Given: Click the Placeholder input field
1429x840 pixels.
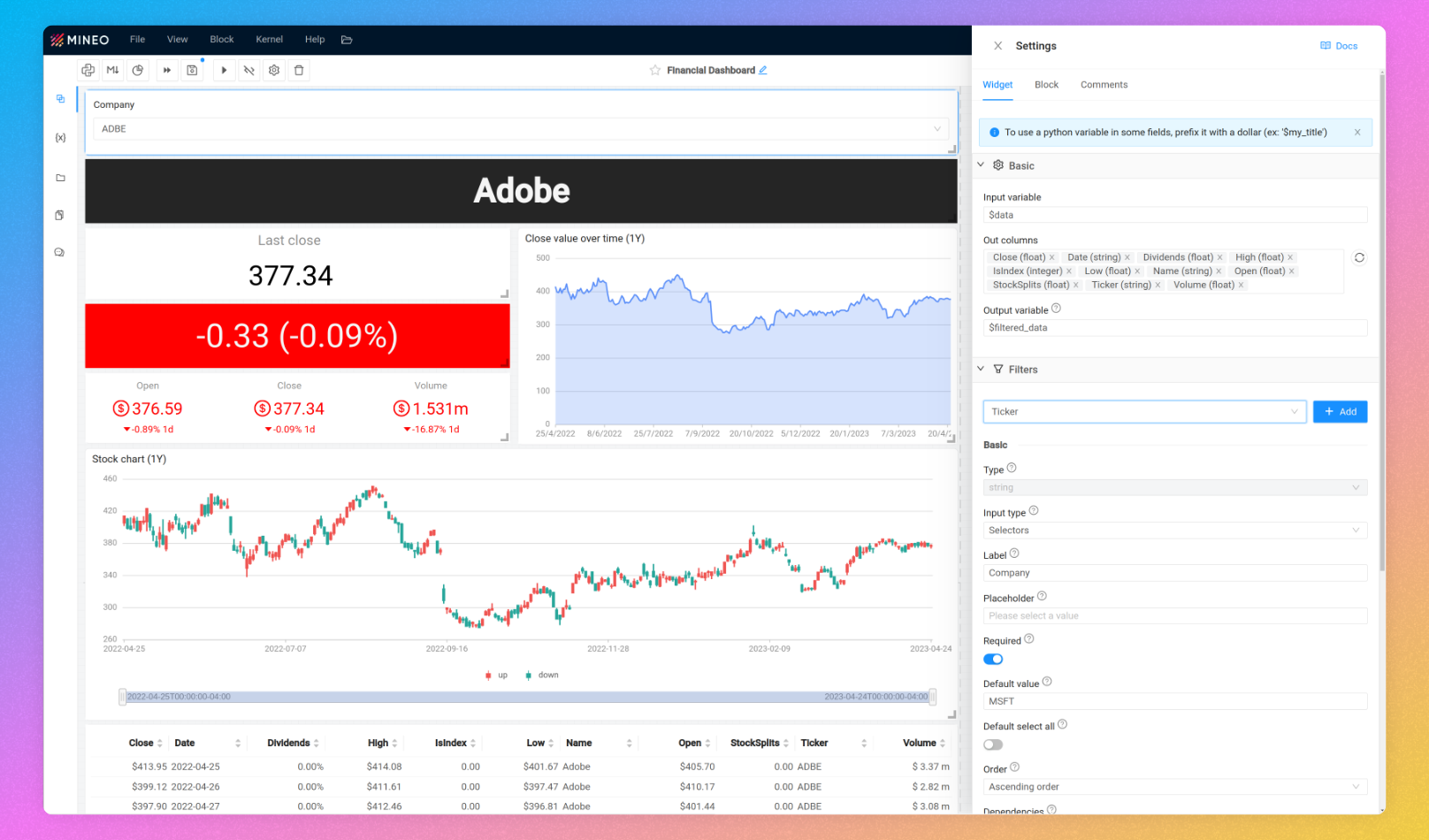Looking at the screenshot, I should click(1175, 616).
